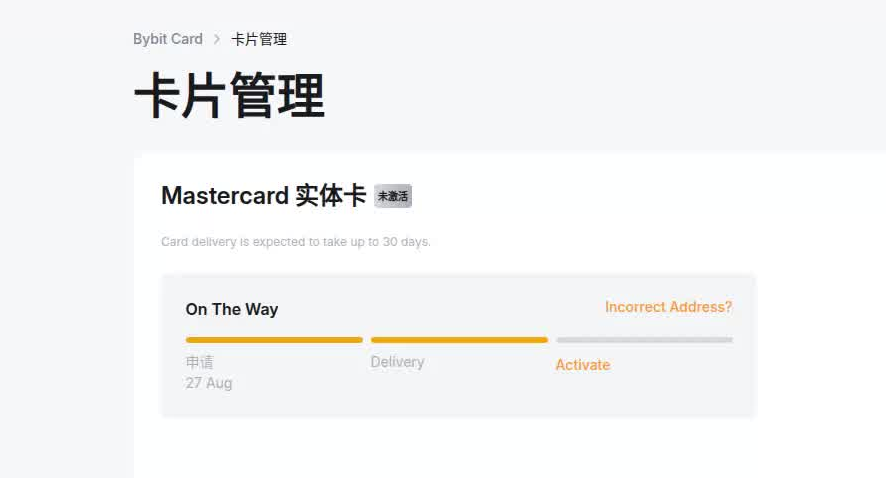Open the Bybit Card breadcrumb link
This screenshot has height=478, width=886.
pos(168,39)
